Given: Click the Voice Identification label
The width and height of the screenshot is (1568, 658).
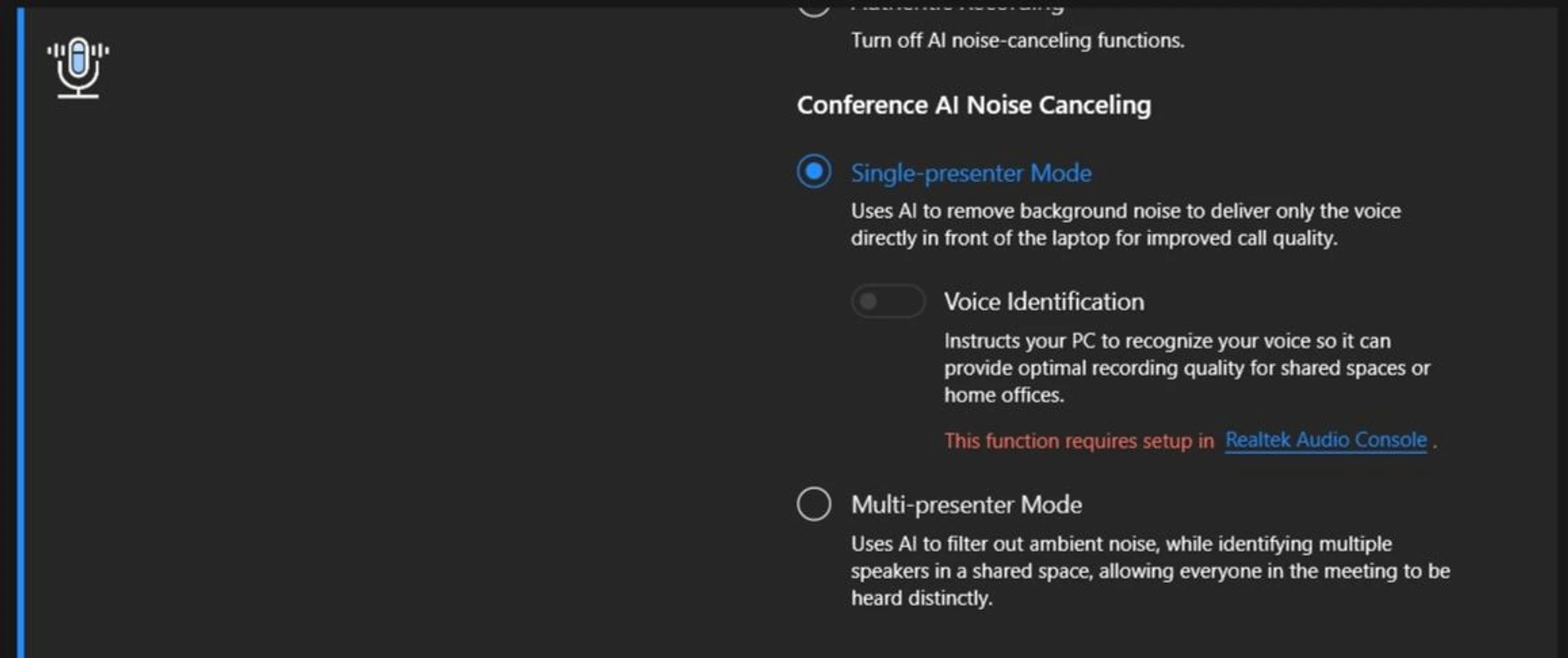Looking at the screenshot, I should pyautogui.click(x=1044, y=302).
